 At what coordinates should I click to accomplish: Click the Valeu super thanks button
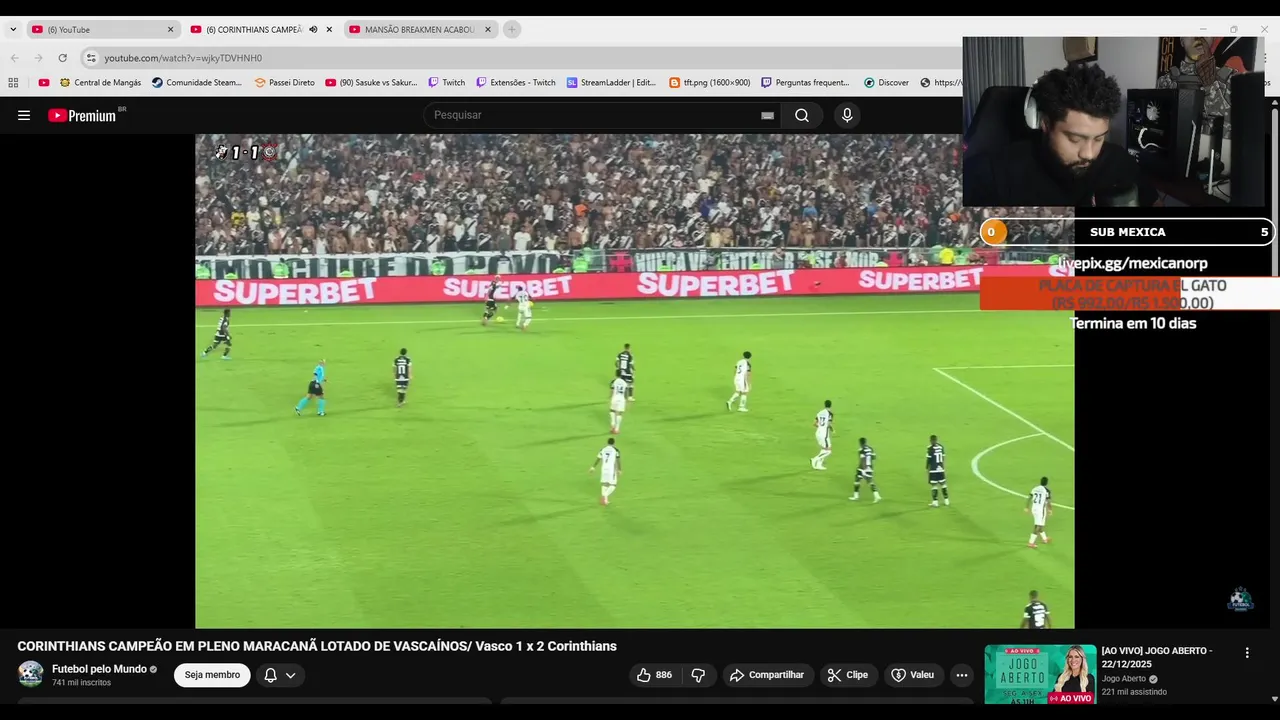pyautogui.click(x=912, y=675)
